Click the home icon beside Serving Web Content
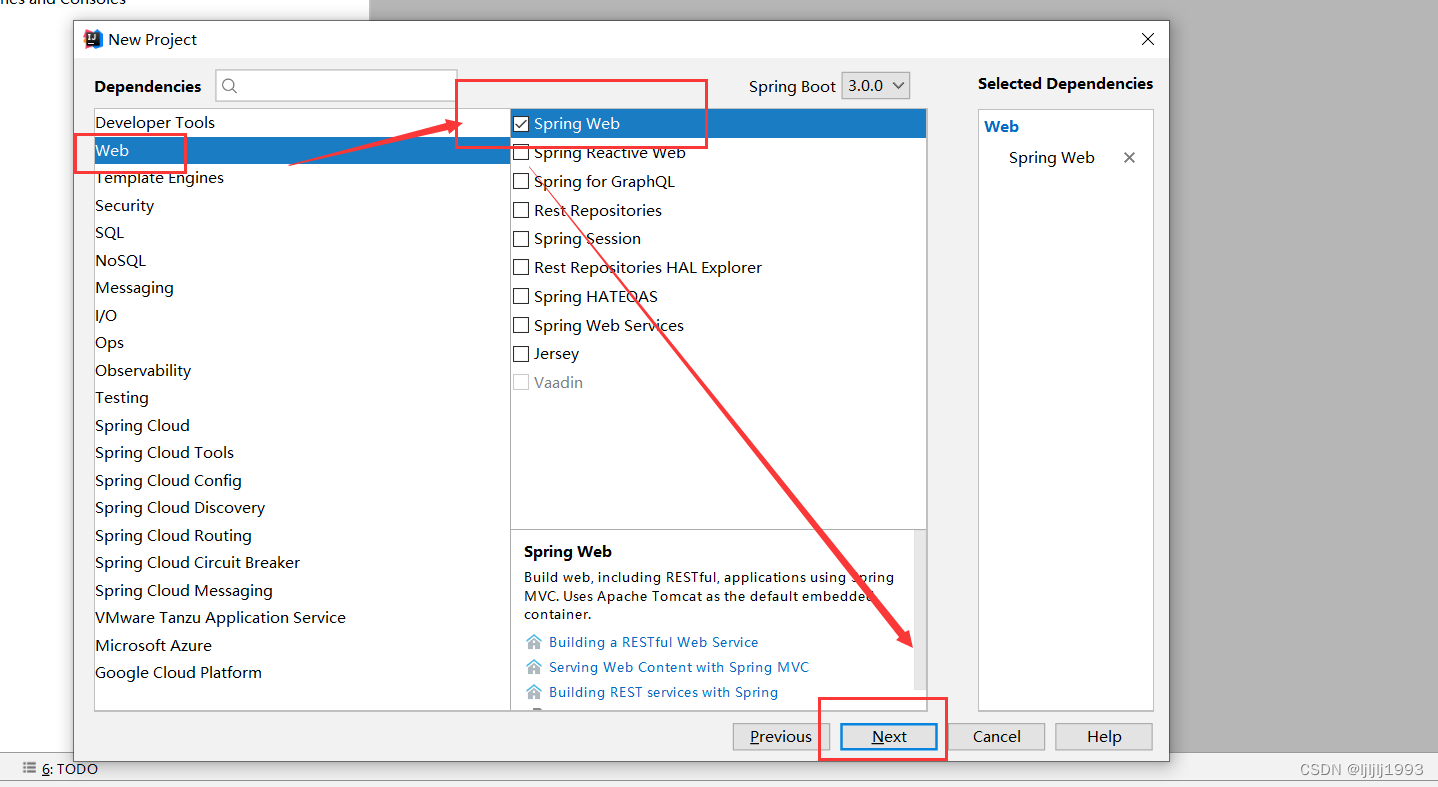The image size is (1438, 787). click(x=534, y=667)
